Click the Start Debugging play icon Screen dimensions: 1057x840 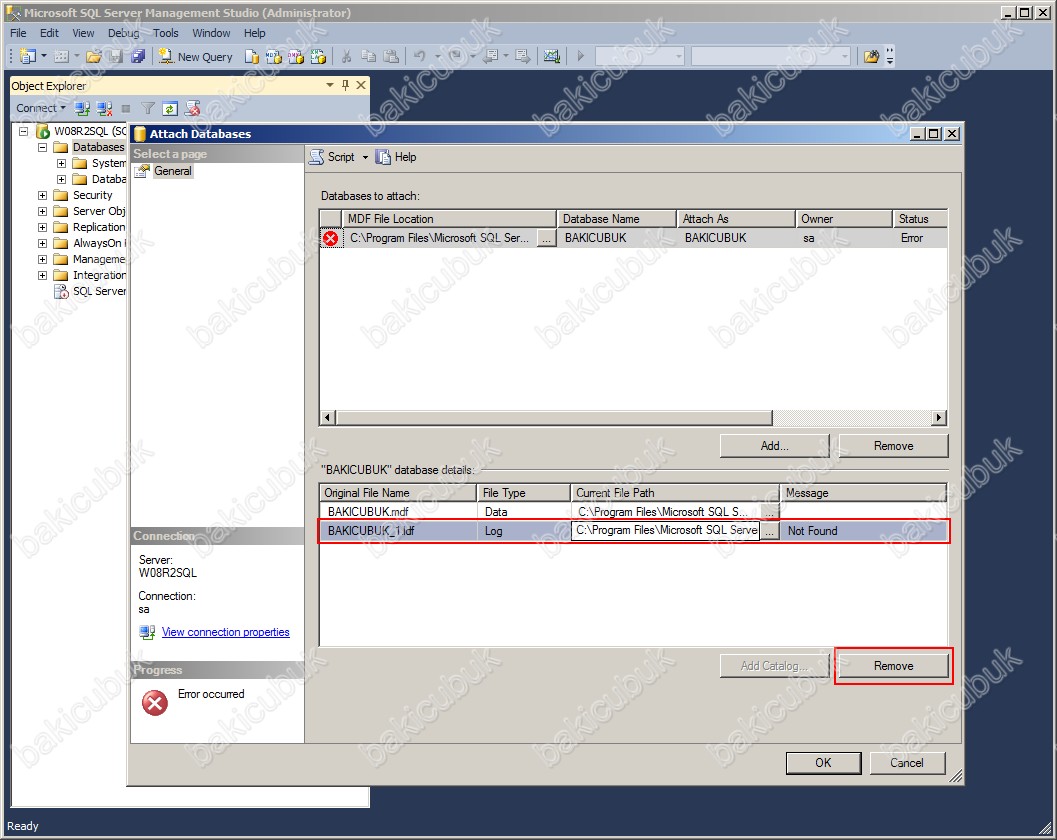click(x=580, y=57)
